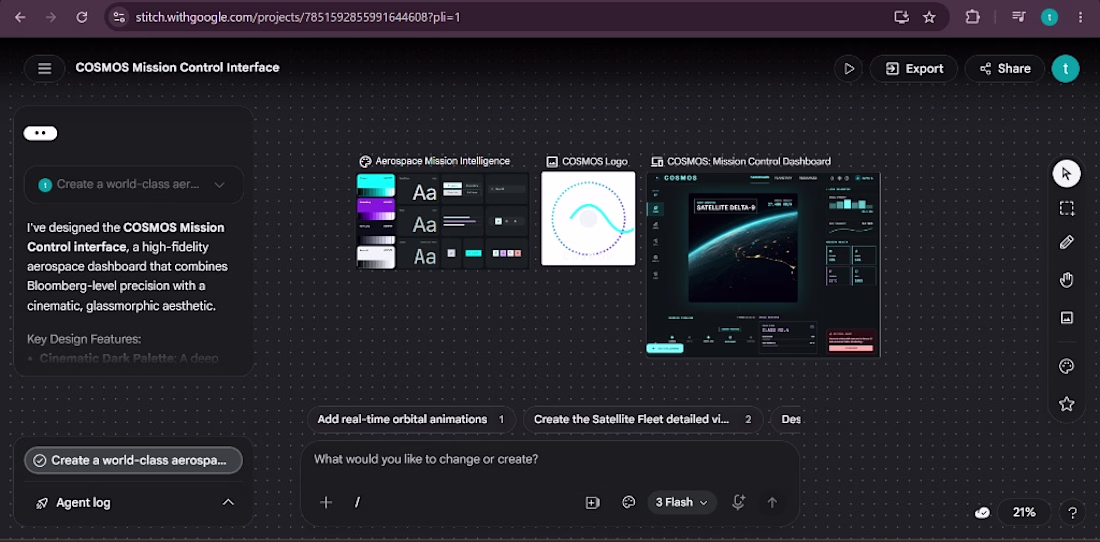Click the 'Key Design Features:' text
This screenshot has width=1100, height=542.
pyautogui.click(x=84, y=339)
